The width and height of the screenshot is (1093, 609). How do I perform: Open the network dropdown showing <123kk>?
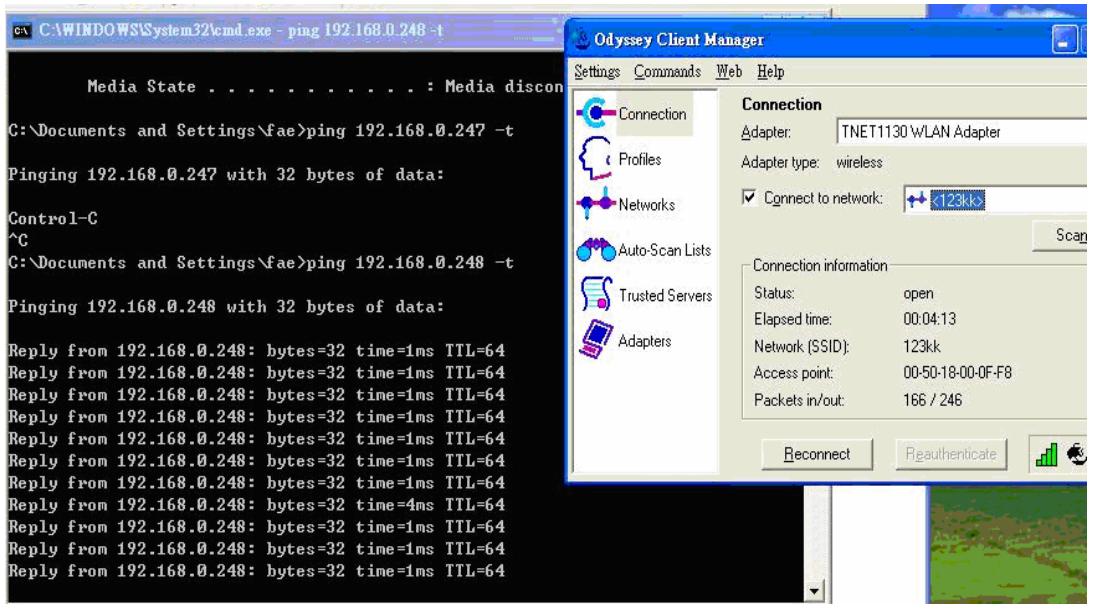pos(995,200)
